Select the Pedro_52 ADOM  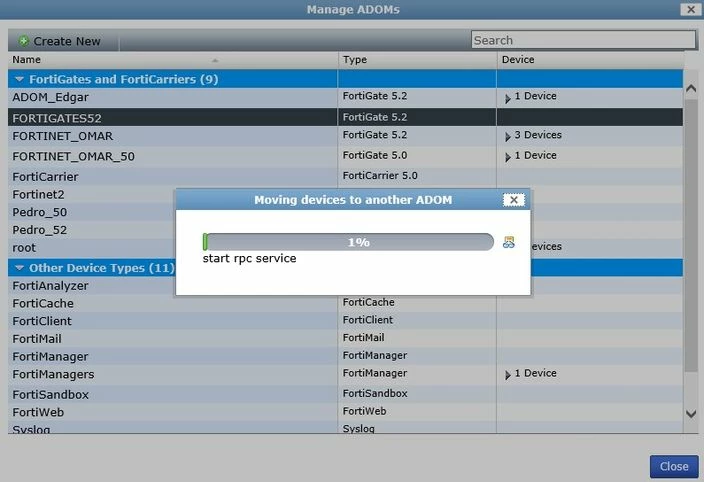[40, 230]
